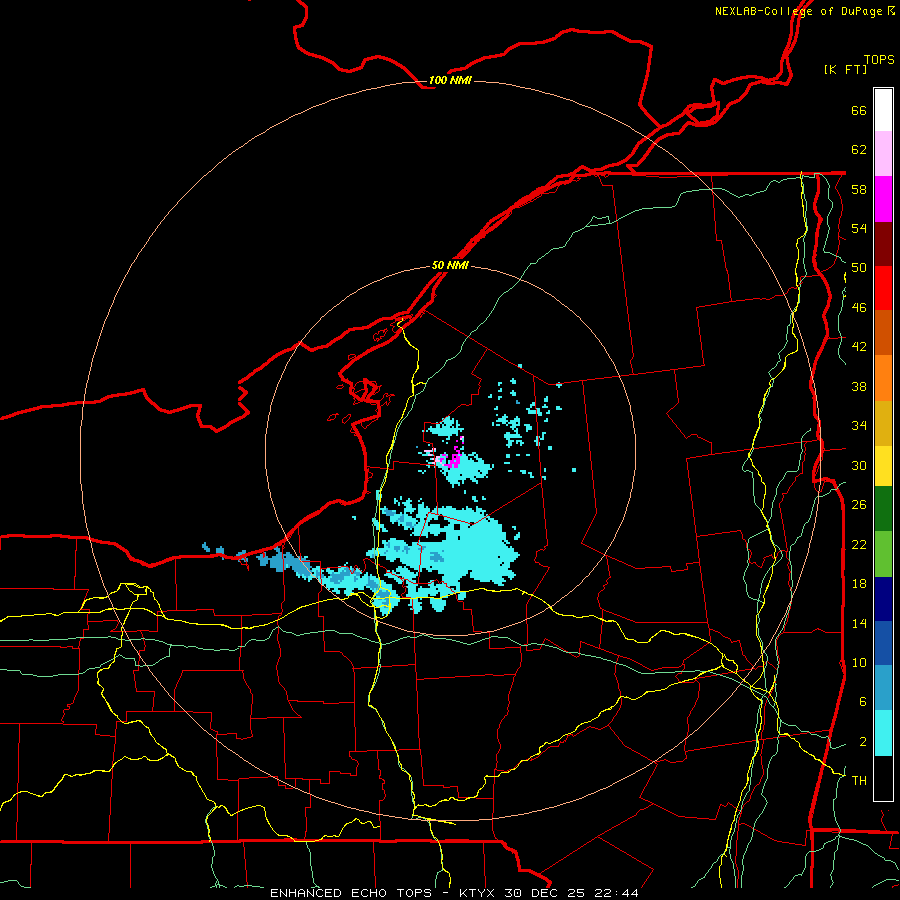The height and width of the screenshot is (900, 900).
Task: Click the 50 NMI range ring label
Action: pos(450,265)
